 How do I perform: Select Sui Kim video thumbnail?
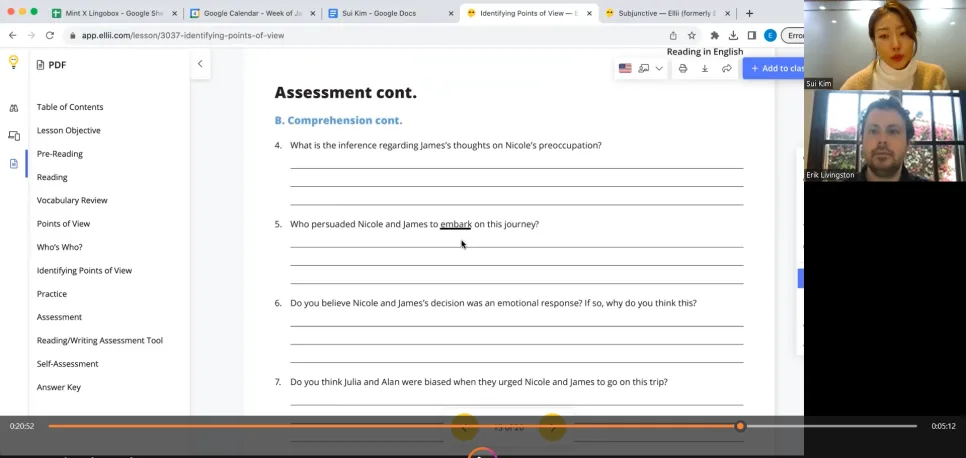pos(885,45)
